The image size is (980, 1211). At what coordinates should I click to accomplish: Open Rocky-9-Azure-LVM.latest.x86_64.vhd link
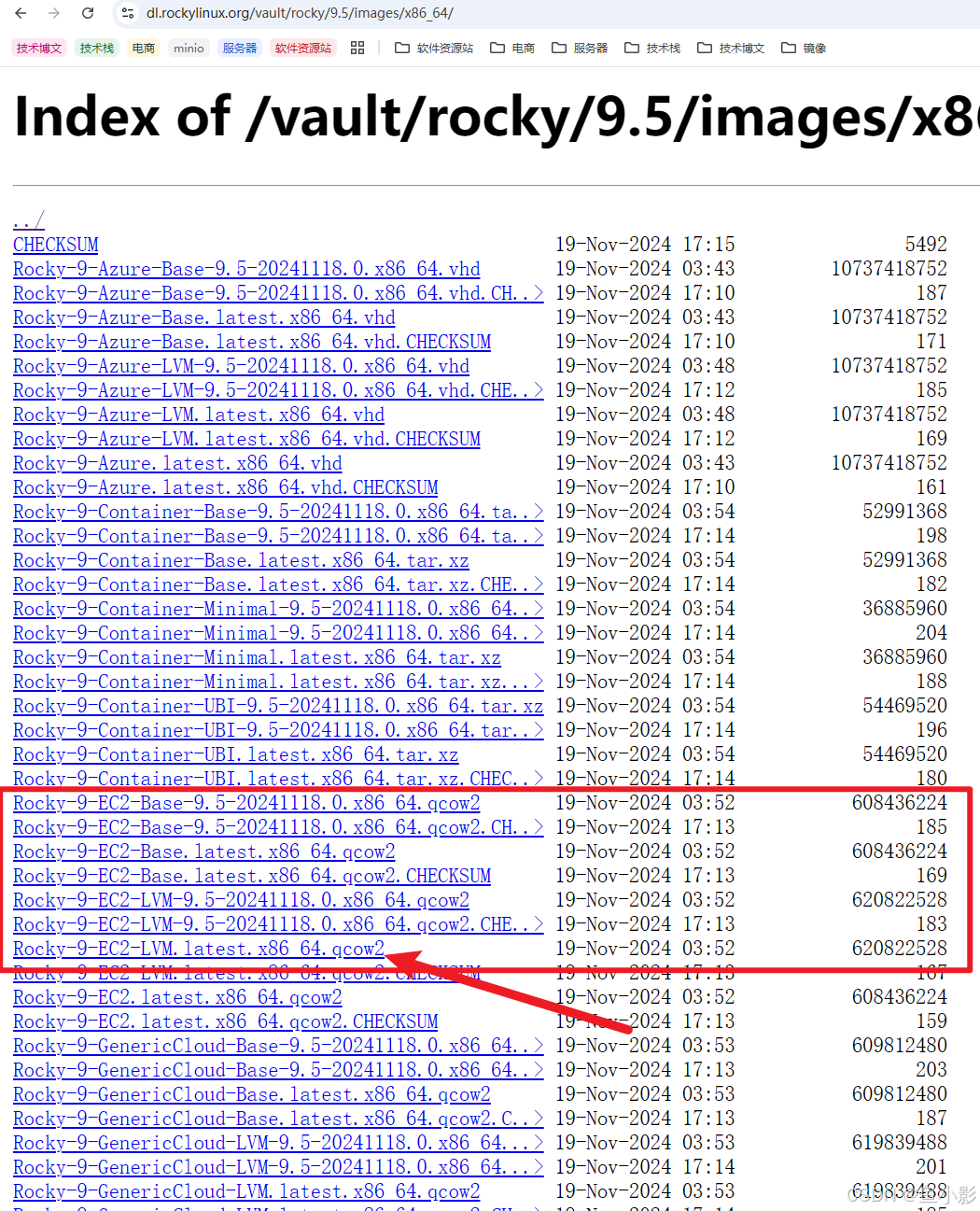click(x=199, y=415)
